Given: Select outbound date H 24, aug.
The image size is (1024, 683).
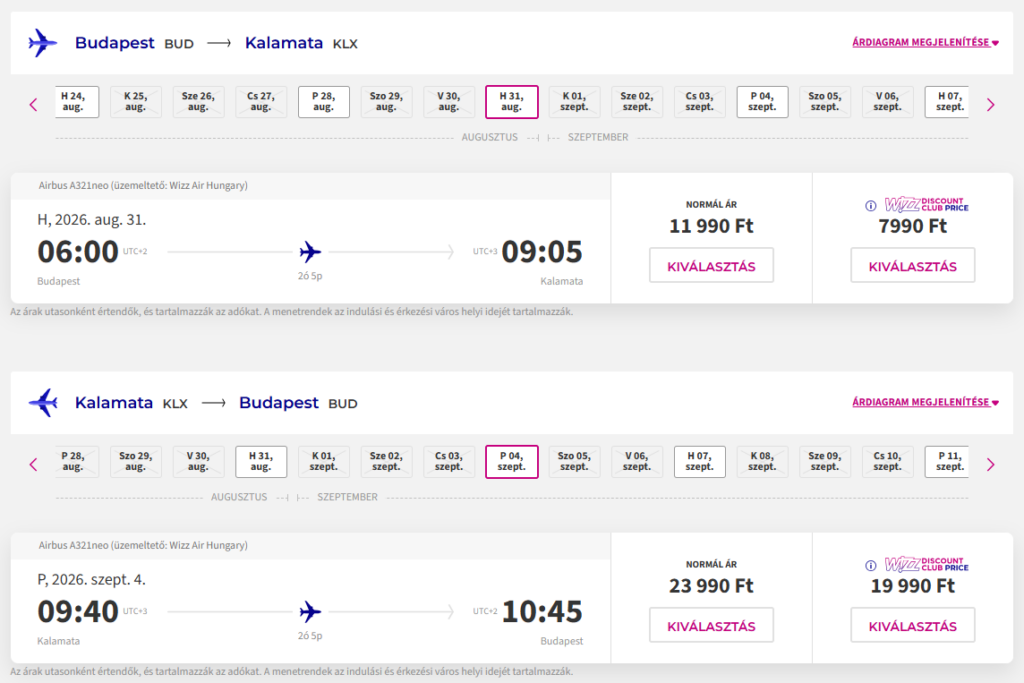Looking at the screenshot, I should (73, 102).
